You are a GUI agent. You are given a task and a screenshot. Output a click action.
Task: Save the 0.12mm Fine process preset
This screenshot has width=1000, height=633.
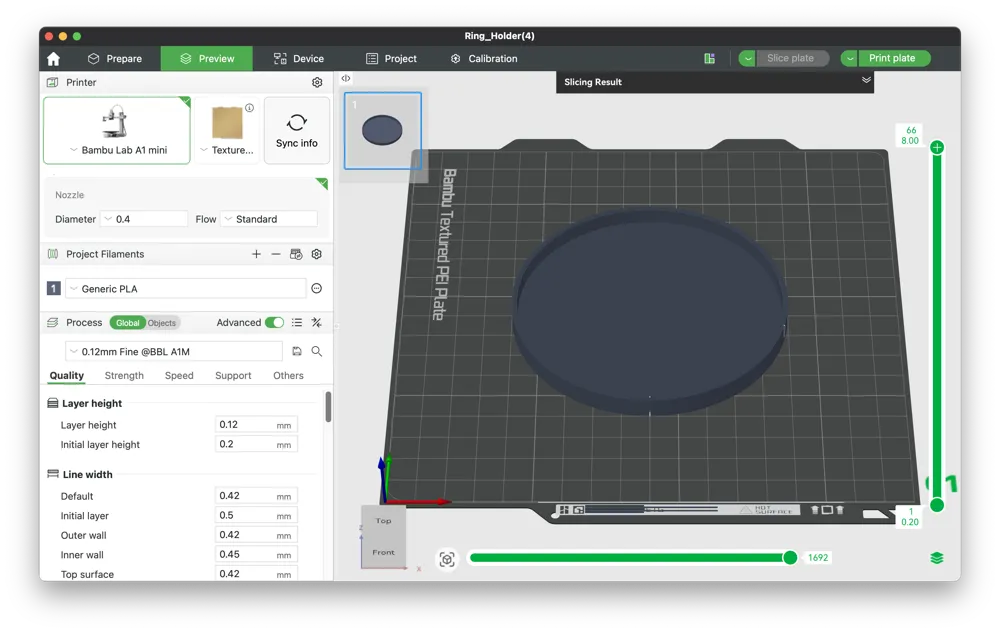pyautogui.click(x=297, y=351)
